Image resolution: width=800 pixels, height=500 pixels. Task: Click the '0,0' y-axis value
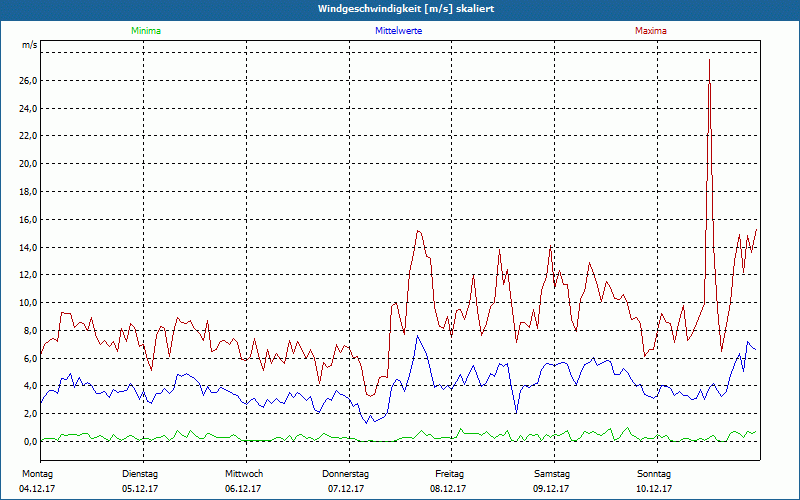pyautogui.click(x=29, y=441)
